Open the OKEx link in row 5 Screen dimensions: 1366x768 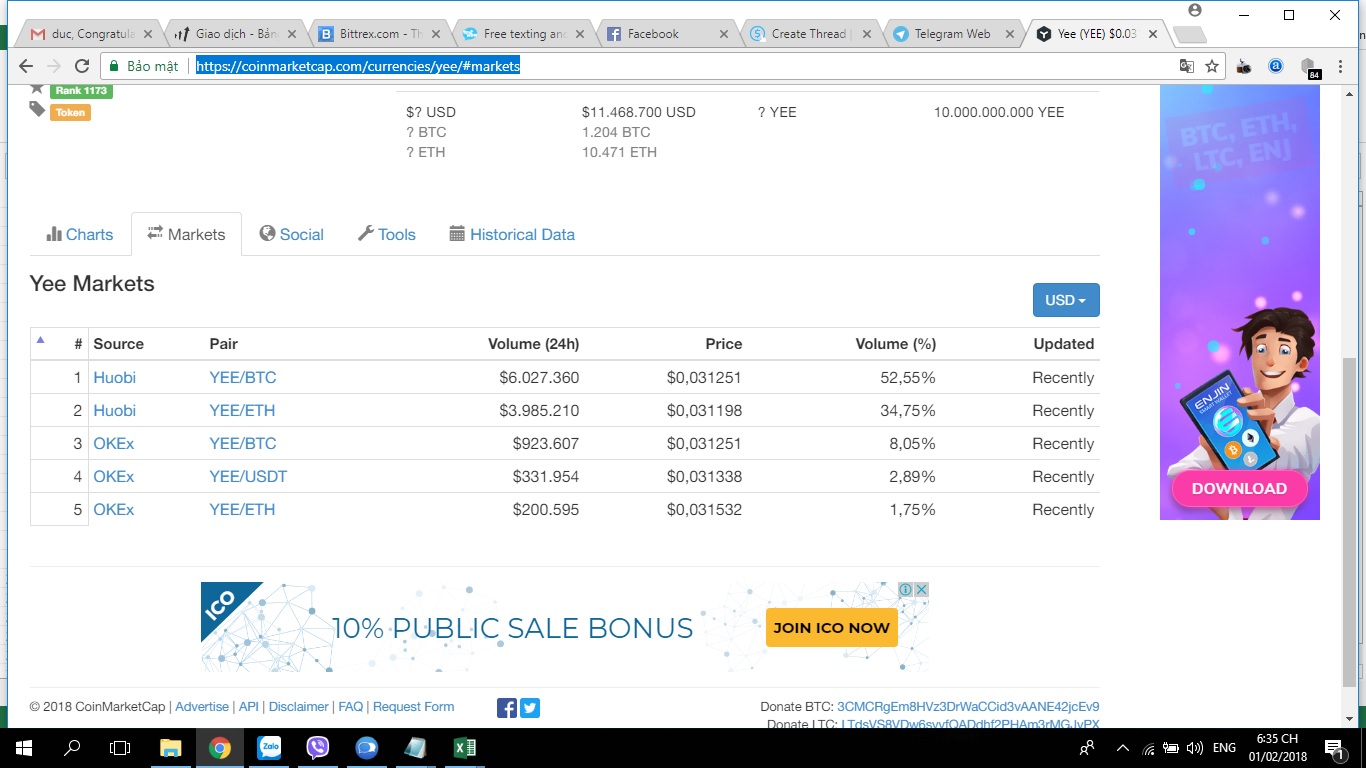[113, 510]
